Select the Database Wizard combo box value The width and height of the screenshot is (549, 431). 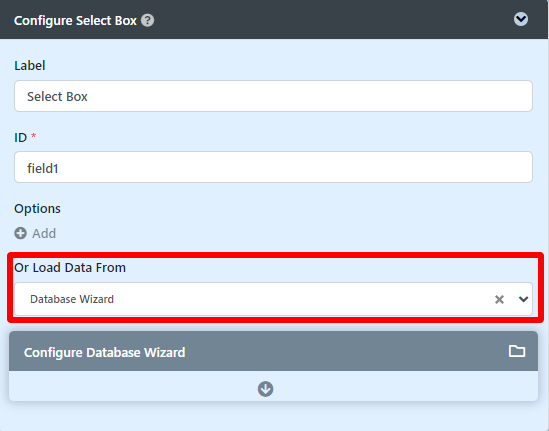(x=273, y=299)
